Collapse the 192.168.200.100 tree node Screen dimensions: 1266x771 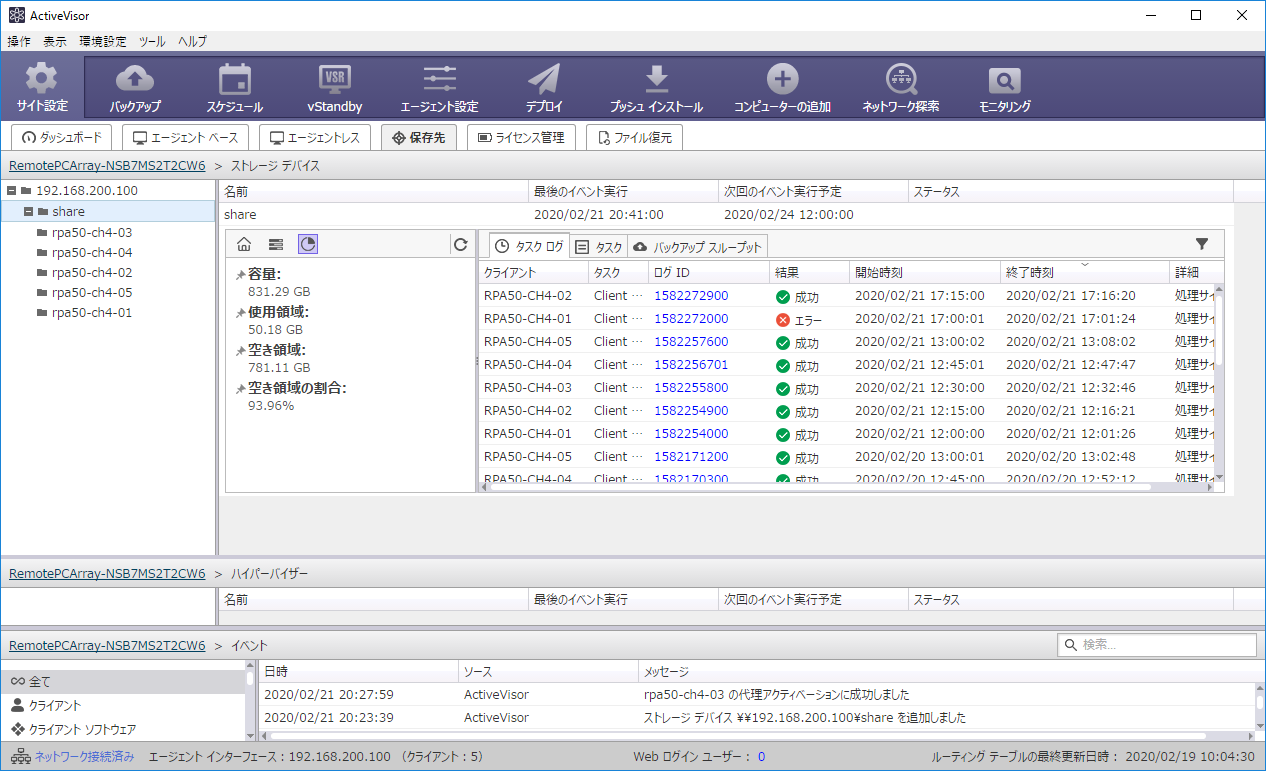(11, 190)
